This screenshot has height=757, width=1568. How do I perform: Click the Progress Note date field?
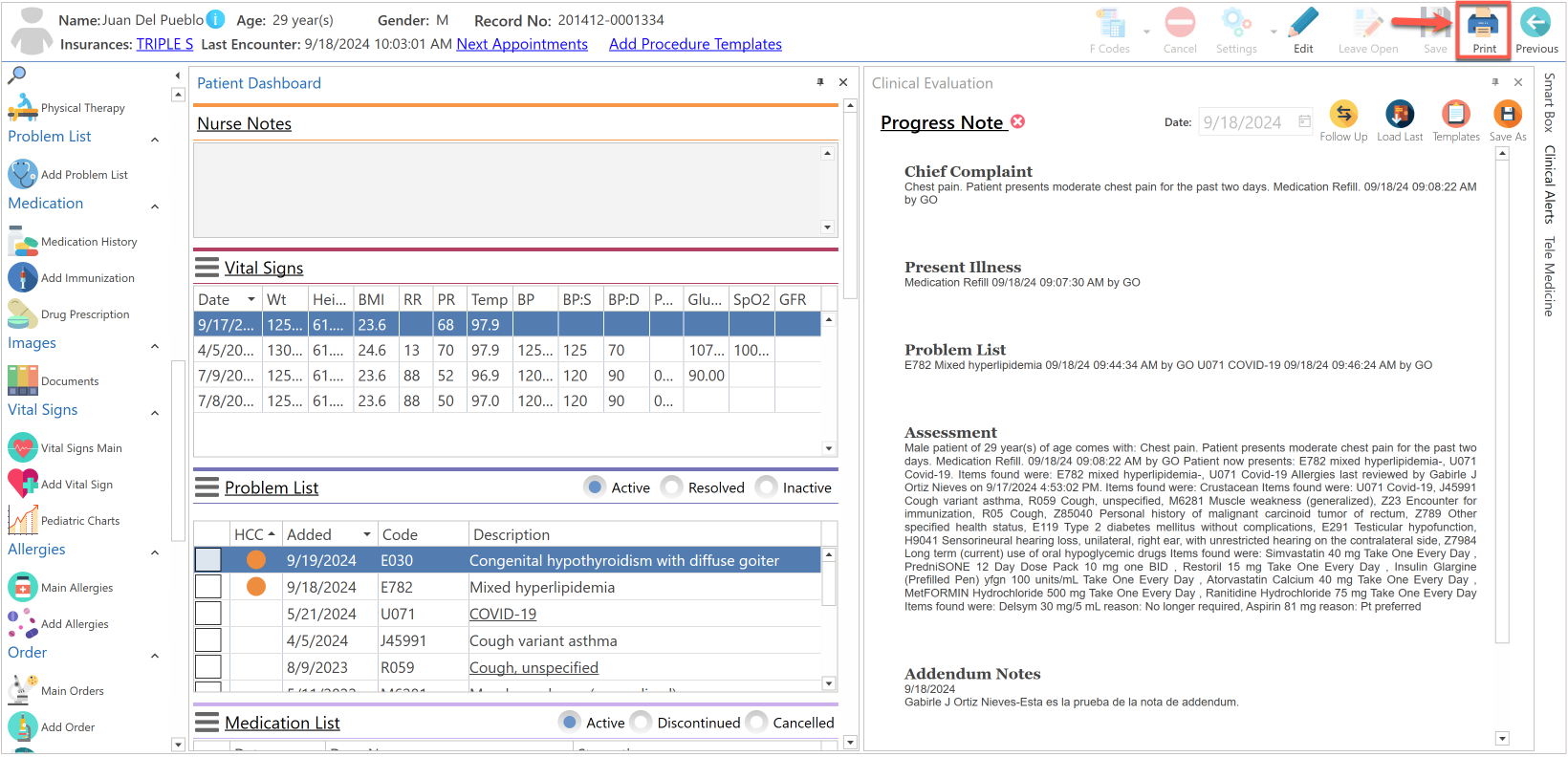click(1255, 122)
